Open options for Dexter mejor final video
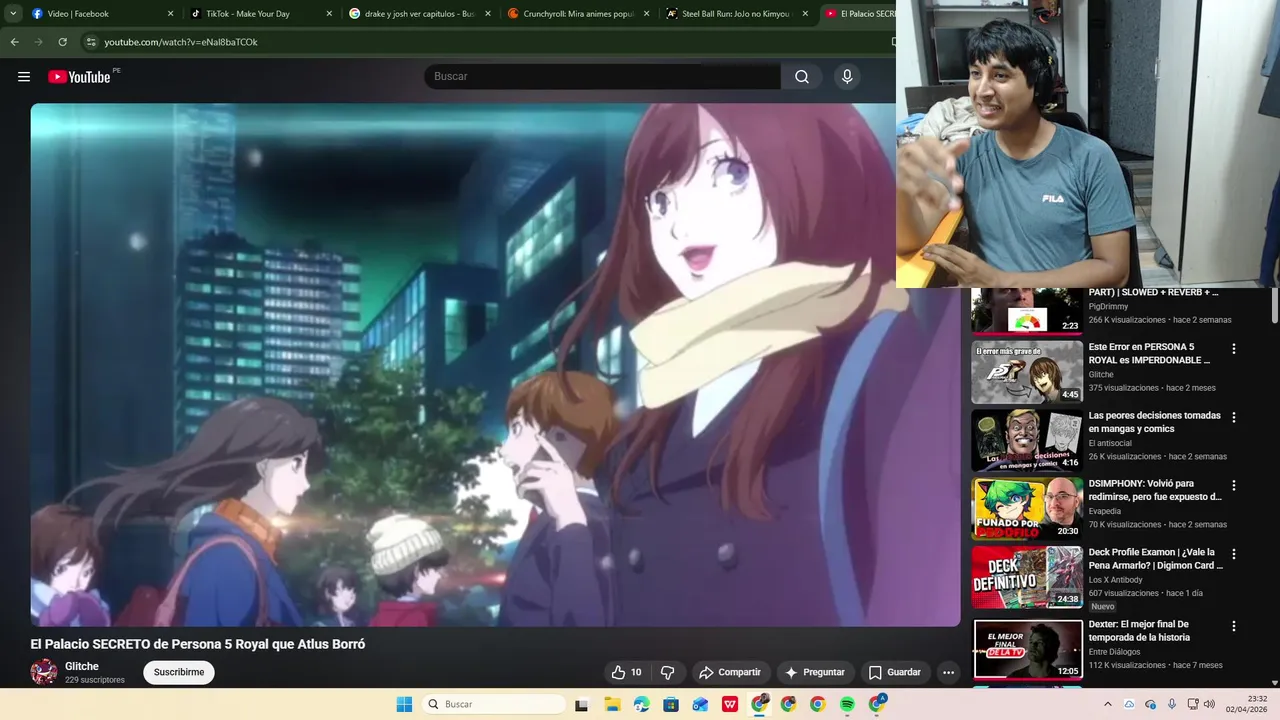The height and width of the screenshot is (720, 1280). (1234, 626)
